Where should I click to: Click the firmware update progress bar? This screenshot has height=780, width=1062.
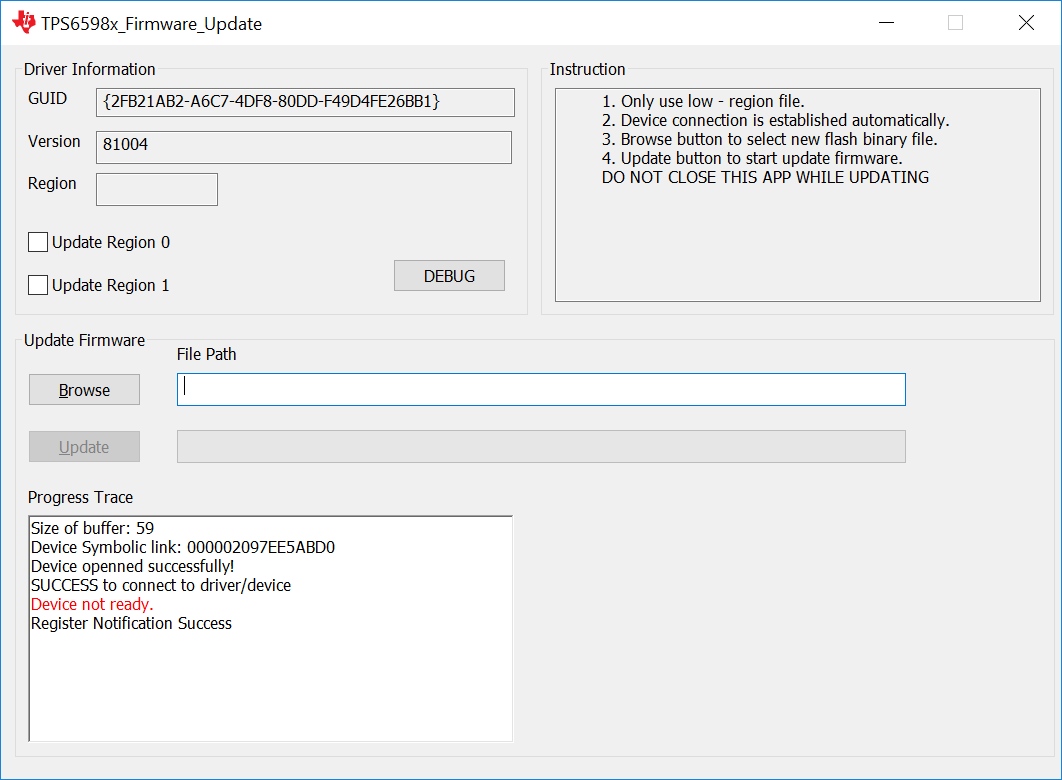click(x=541, y=446)
